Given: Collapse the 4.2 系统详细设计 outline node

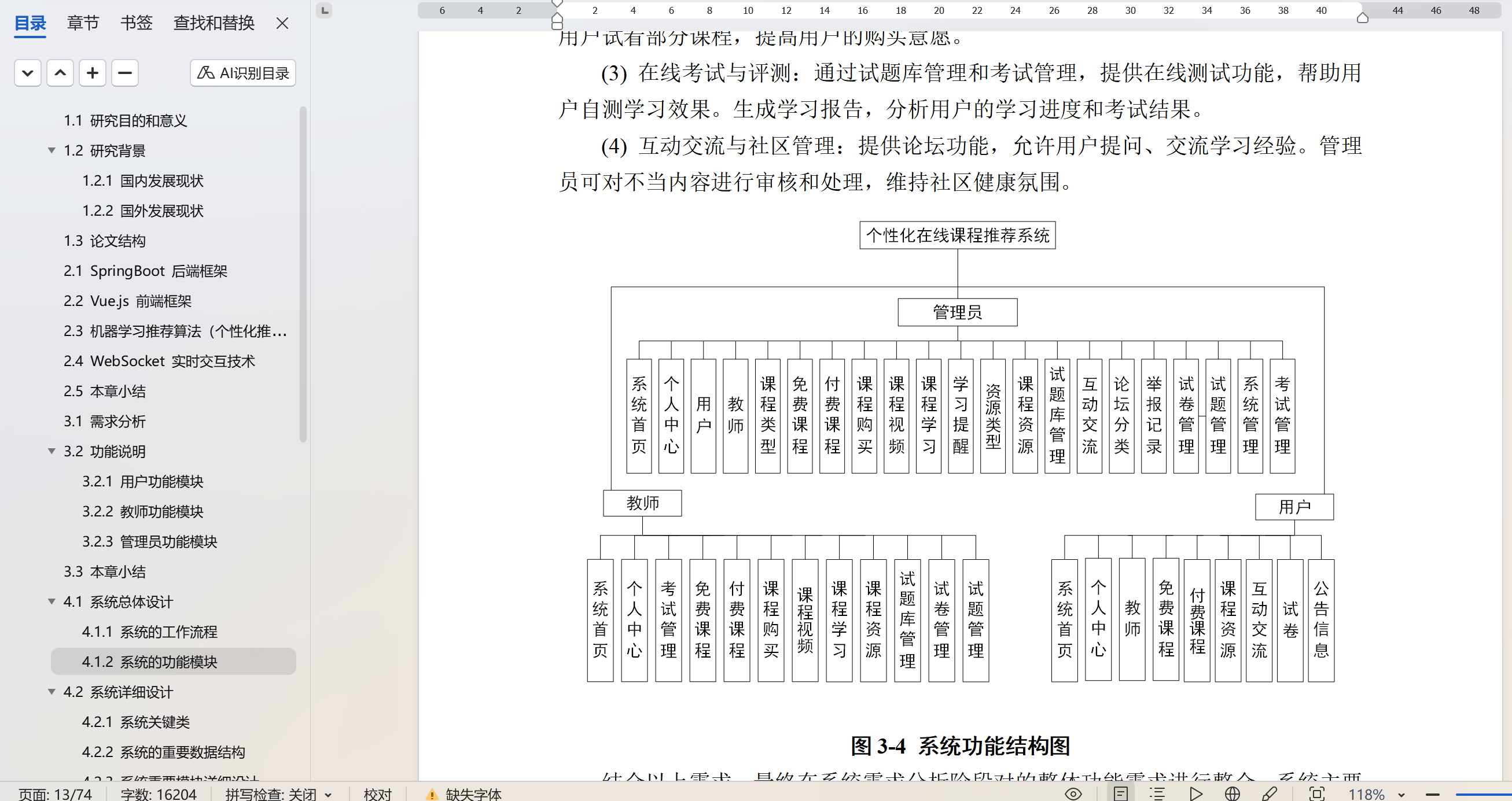Looking at the screenshot, I should 51,692.
